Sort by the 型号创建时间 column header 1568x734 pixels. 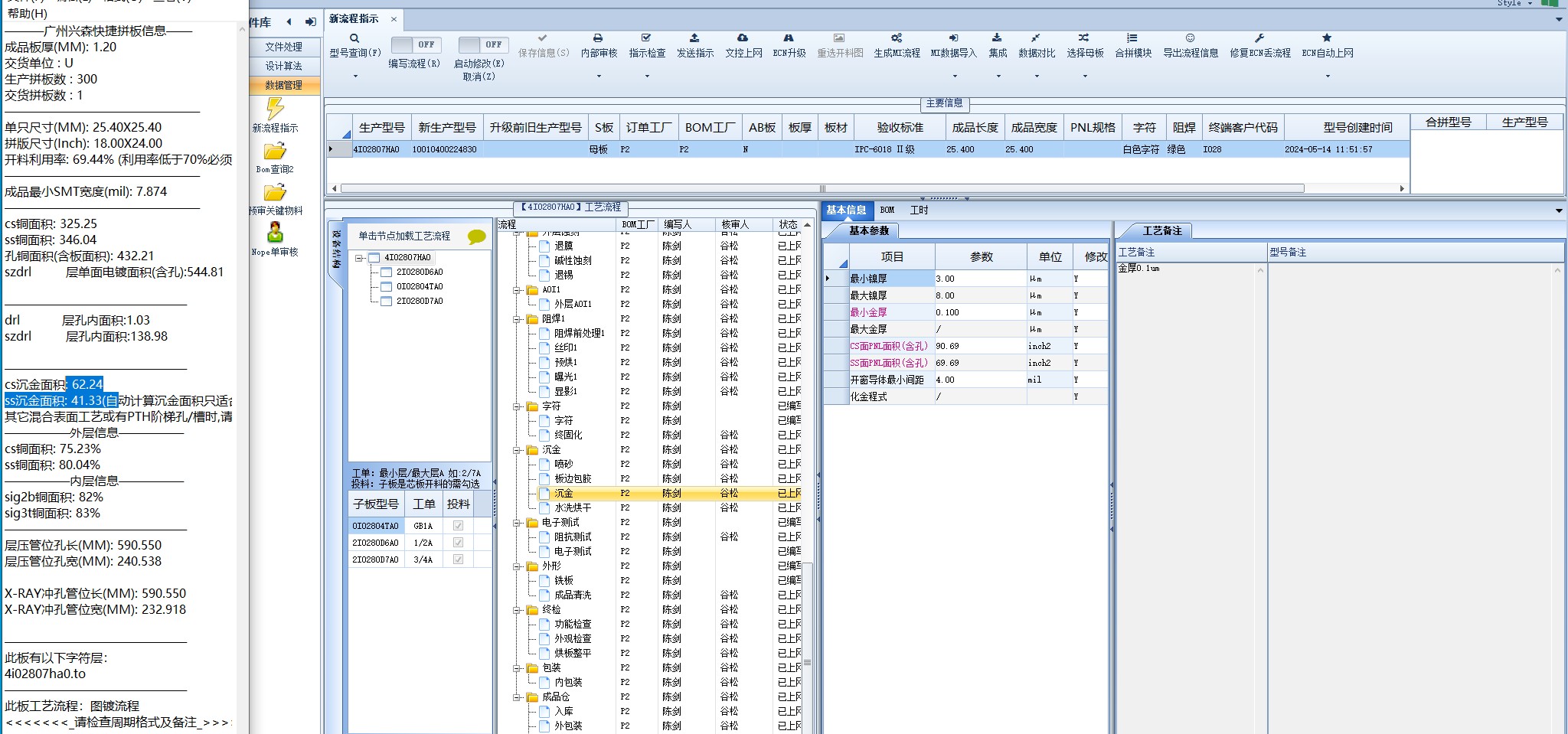tap(1347, 128)
